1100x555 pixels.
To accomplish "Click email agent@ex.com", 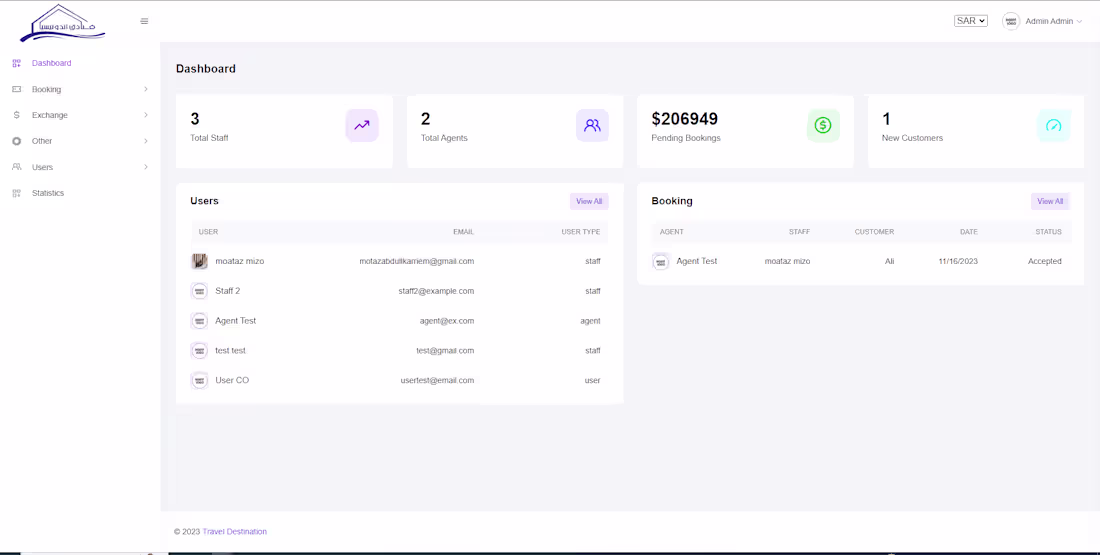I will [447, 321].
